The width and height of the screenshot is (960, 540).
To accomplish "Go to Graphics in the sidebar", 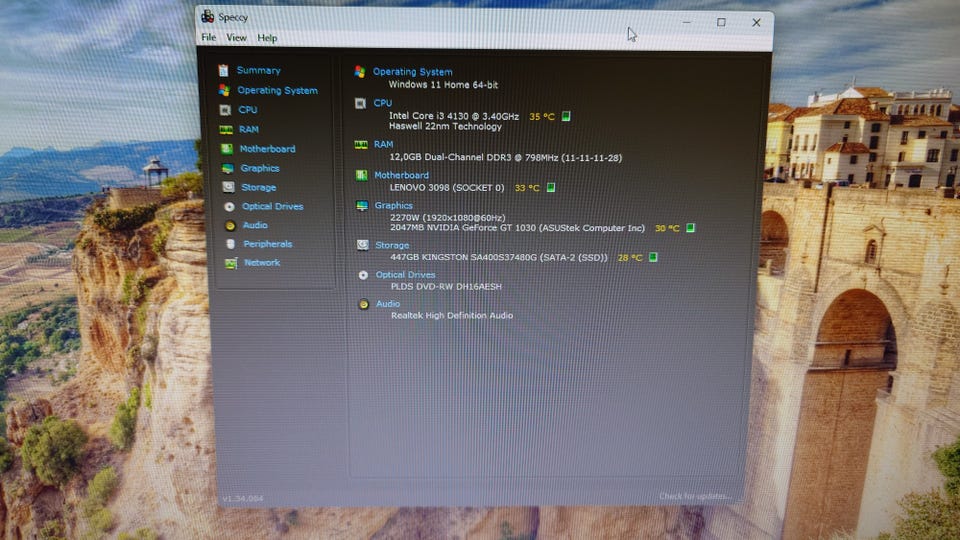I will [x=260, y=168].
